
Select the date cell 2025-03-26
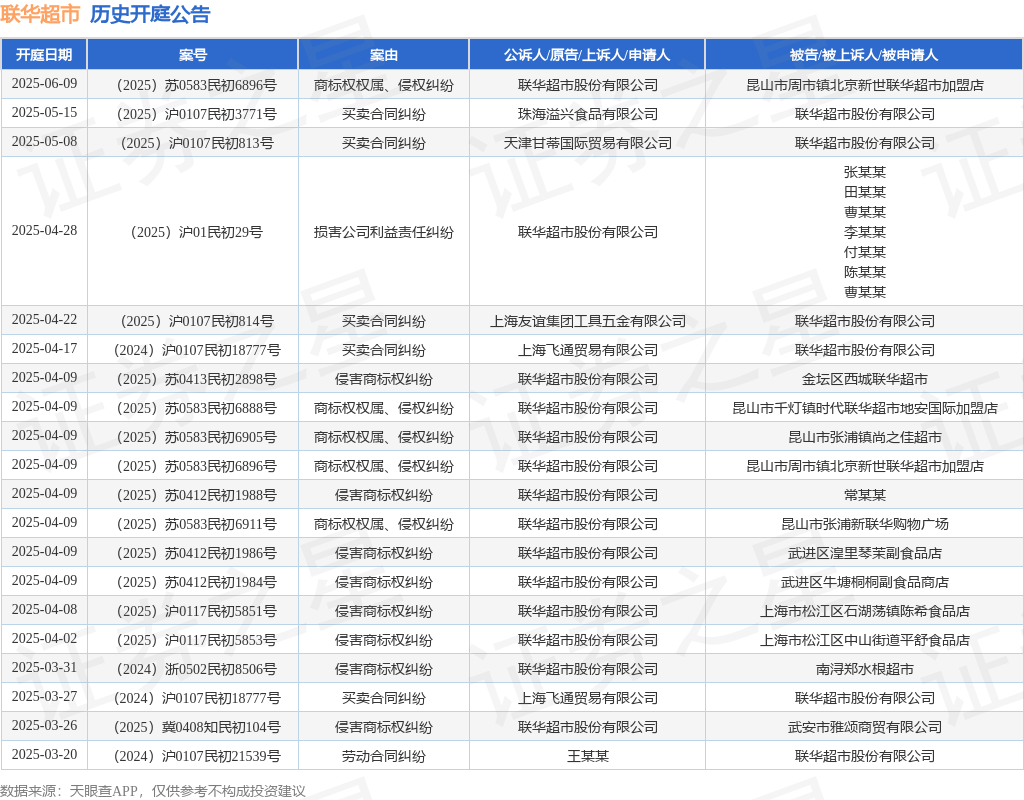click(44, 726)
